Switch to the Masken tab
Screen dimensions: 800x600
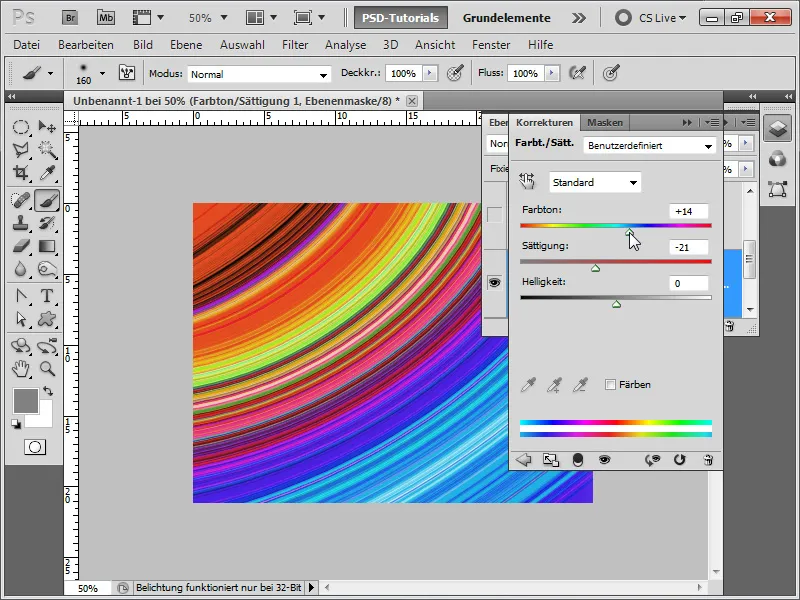[x=605, y=122]
